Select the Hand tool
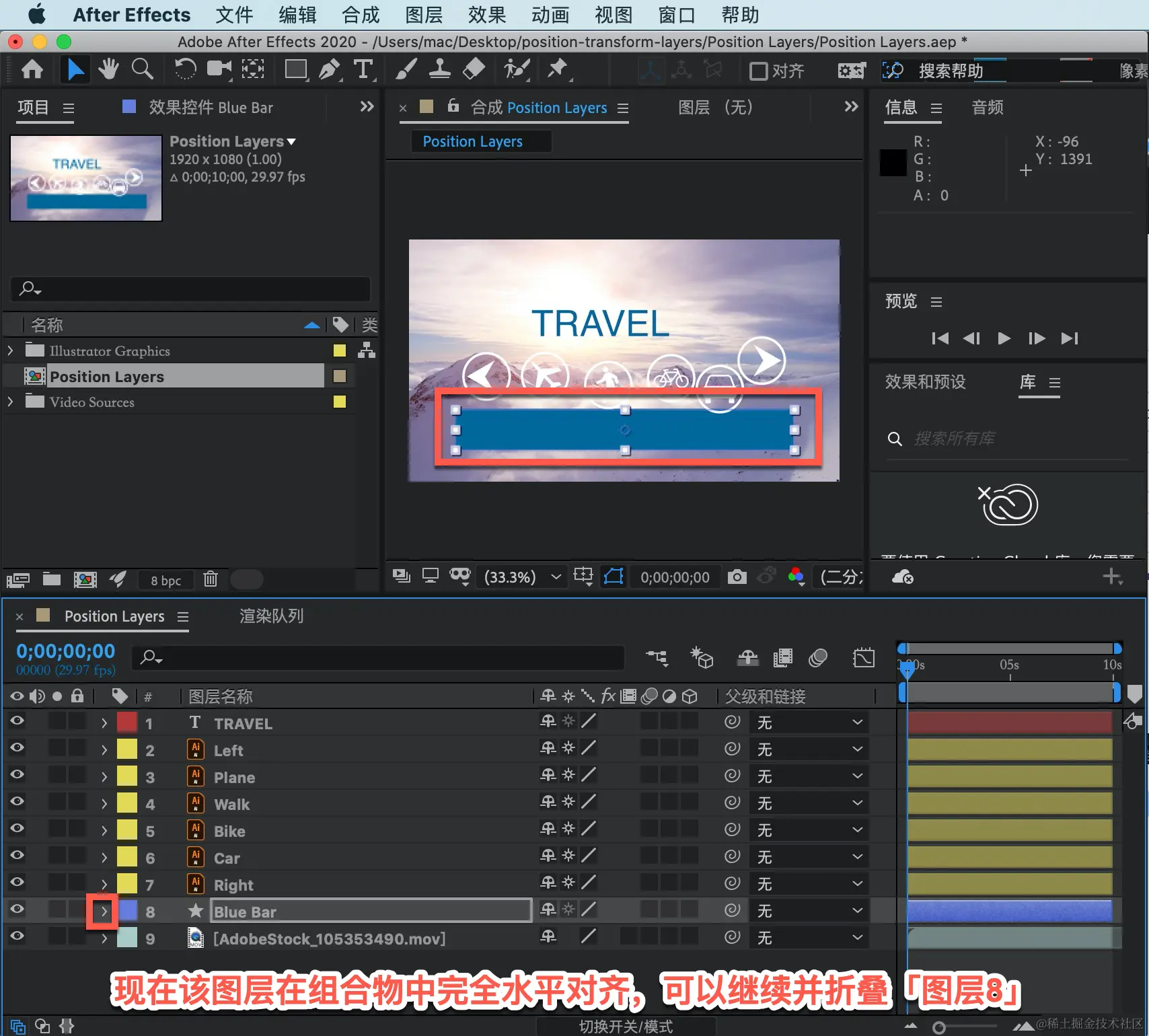Screen dimensions: 1149x1036 pyautogui.click(x=108, y=69)
